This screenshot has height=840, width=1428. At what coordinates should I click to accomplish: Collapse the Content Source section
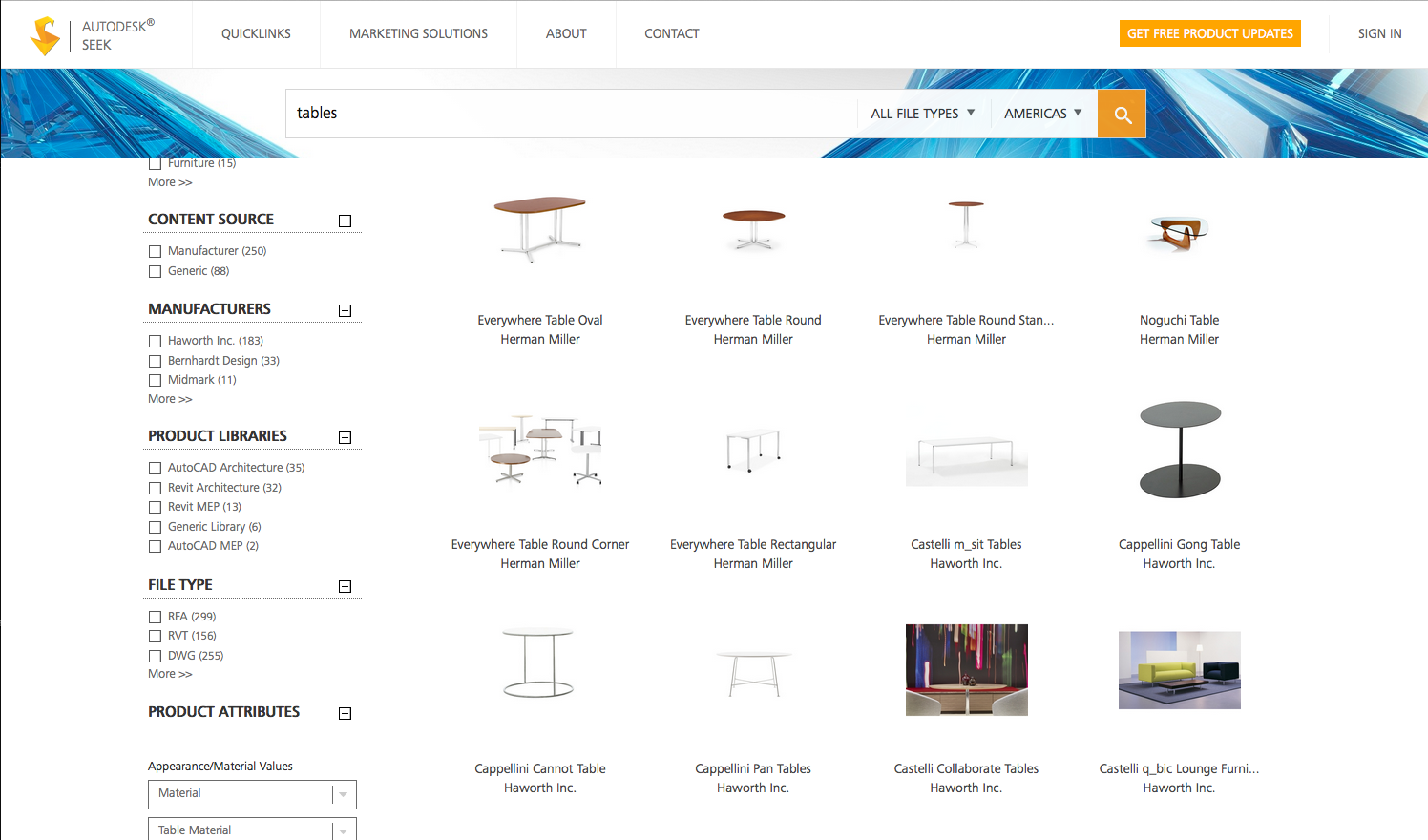[345, 220]
